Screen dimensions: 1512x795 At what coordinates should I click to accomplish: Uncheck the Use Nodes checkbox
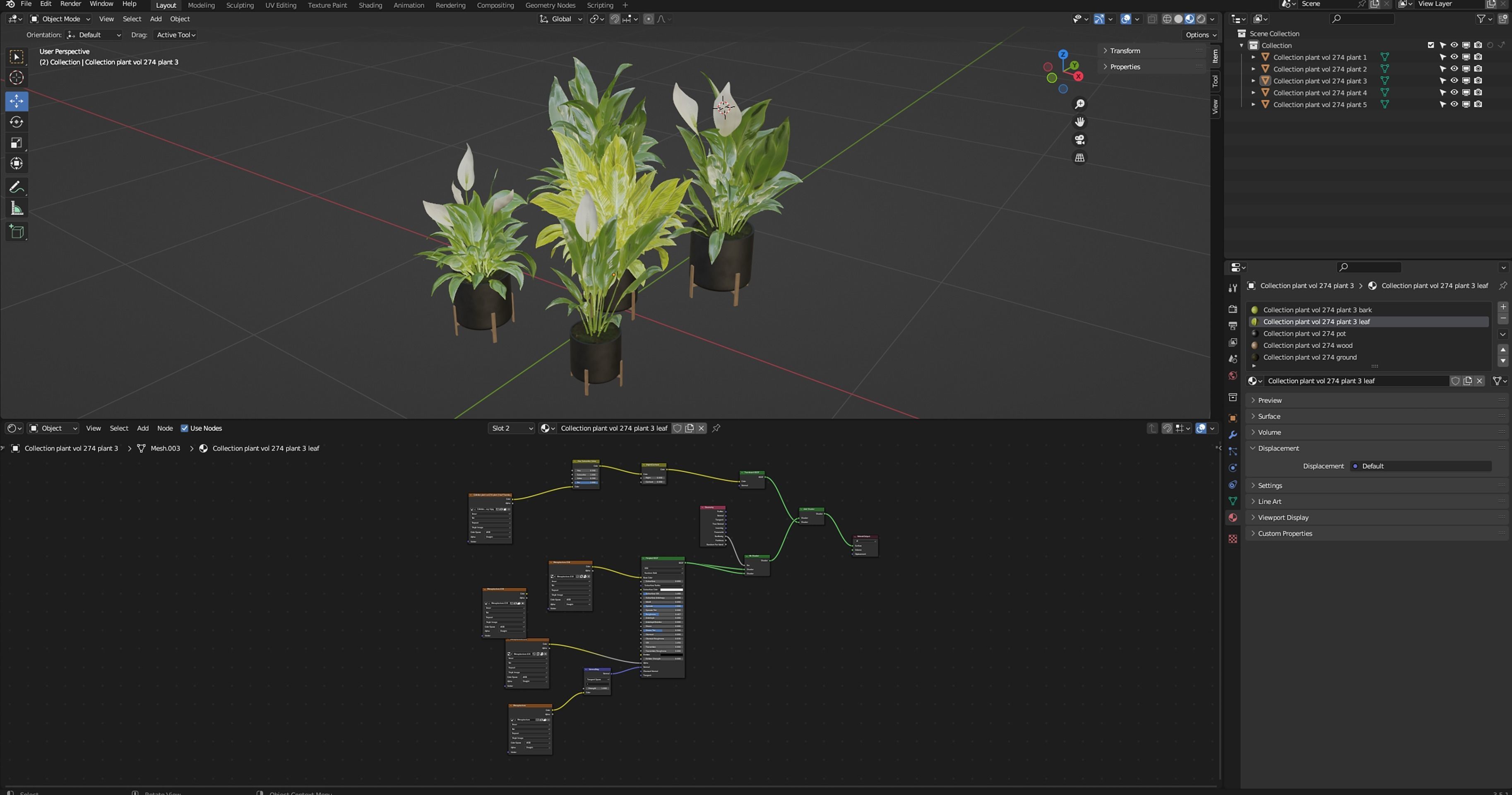[x=184, y=429]
